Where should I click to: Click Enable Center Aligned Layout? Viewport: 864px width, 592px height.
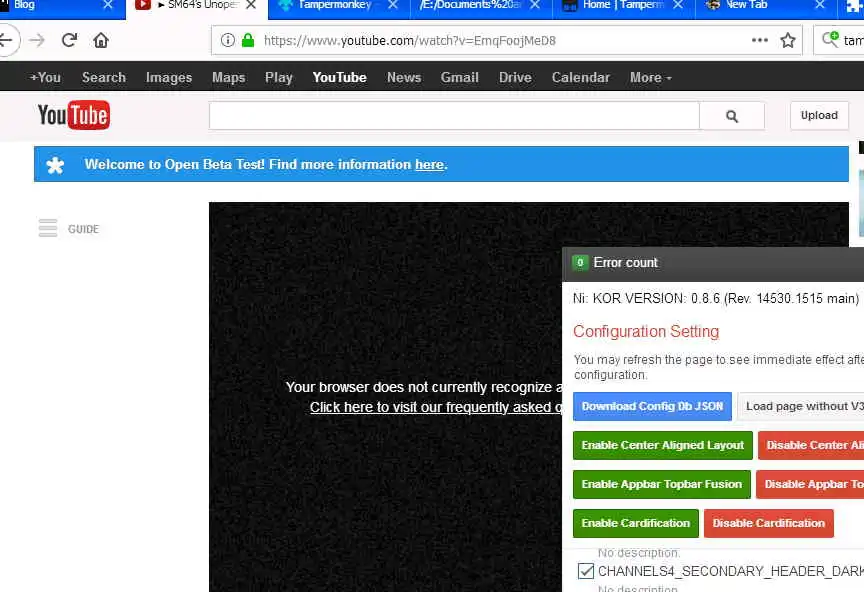pos(663,445)
